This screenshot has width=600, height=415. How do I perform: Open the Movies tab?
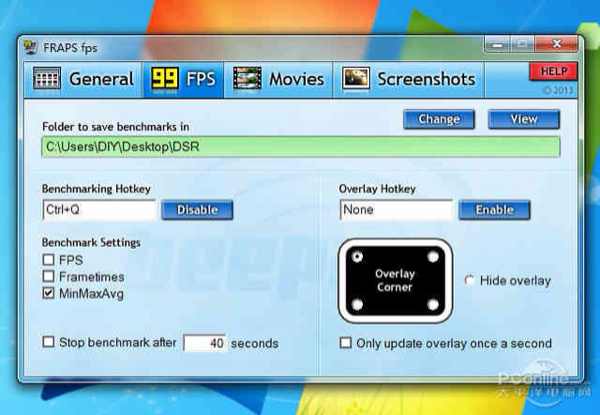click(278, 79)
